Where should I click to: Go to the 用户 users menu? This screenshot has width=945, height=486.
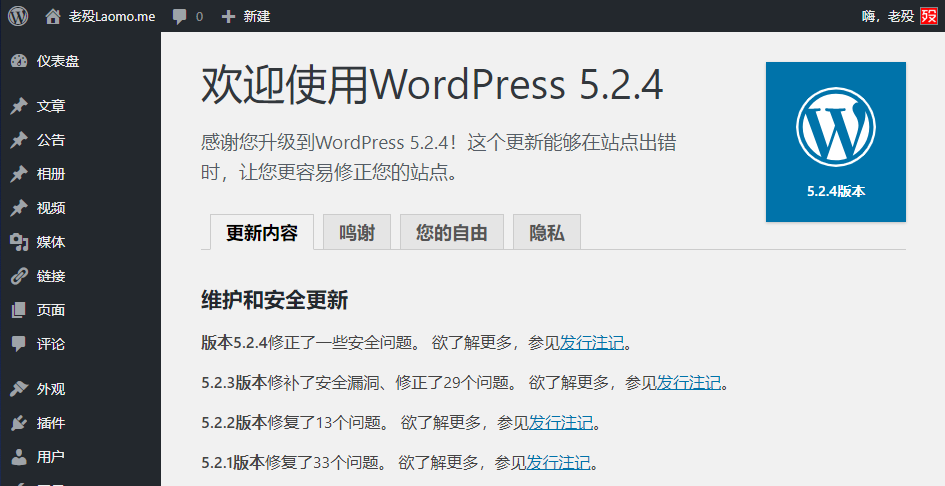[x=51, y=457]
